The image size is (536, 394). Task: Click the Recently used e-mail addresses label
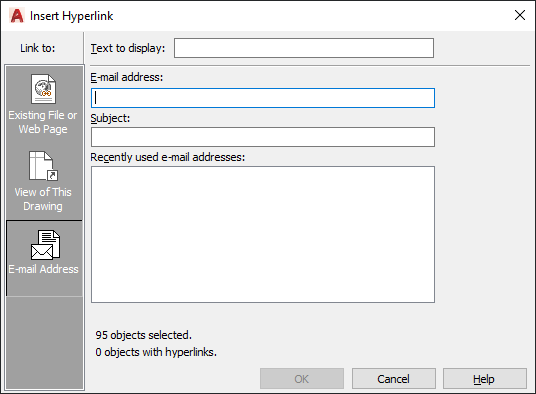[168, 157]
